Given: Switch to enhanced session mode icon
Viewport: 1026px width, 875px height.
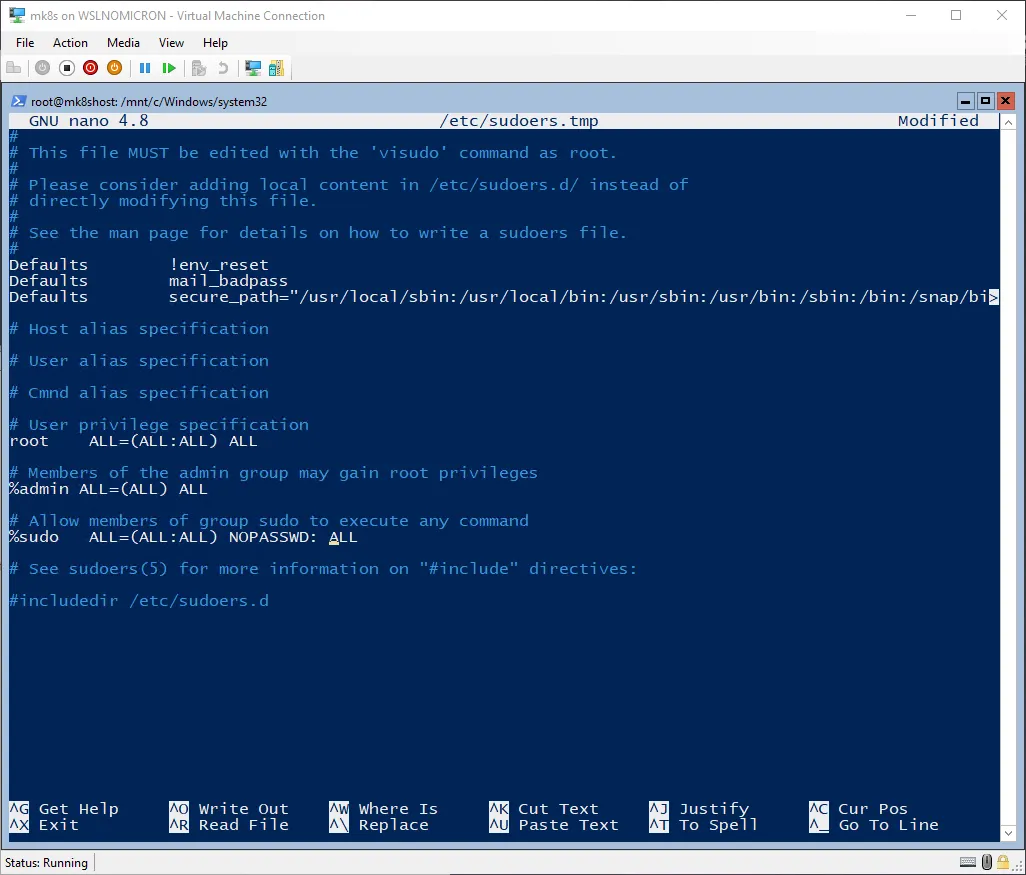Looking at the screenshot, I should pyautogui.click(x=253, y=68).
